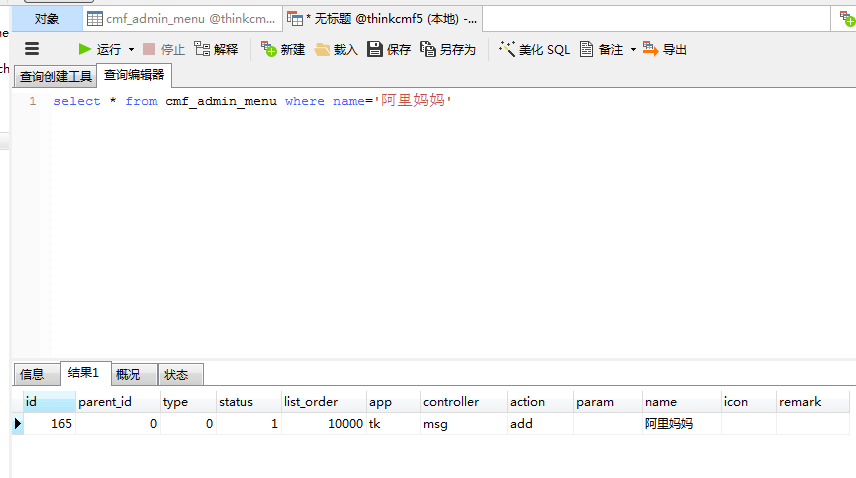Select the 查询编辑器 tab
The width and height of the screenshot is (856, 478).
coord(134,75)
